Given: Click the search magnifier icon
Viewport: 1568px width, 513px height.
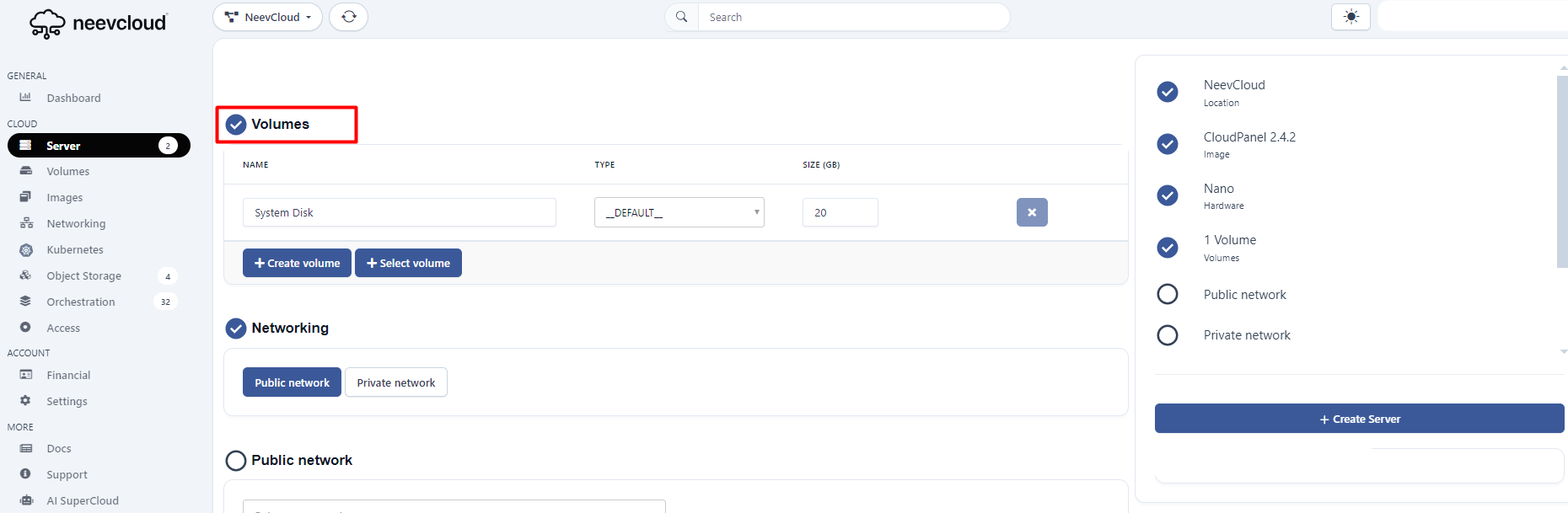Looking at the screenshot, I should click(x=681, y=17).
